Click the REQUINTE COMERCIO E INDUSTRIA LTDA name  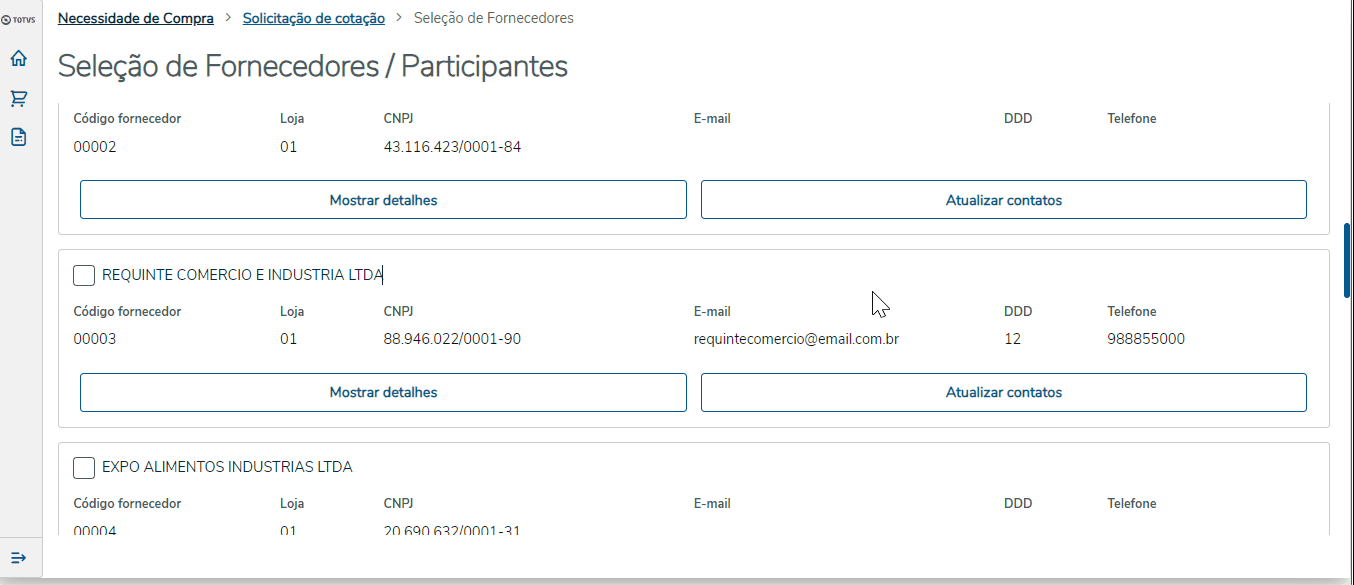pos(242,275)
